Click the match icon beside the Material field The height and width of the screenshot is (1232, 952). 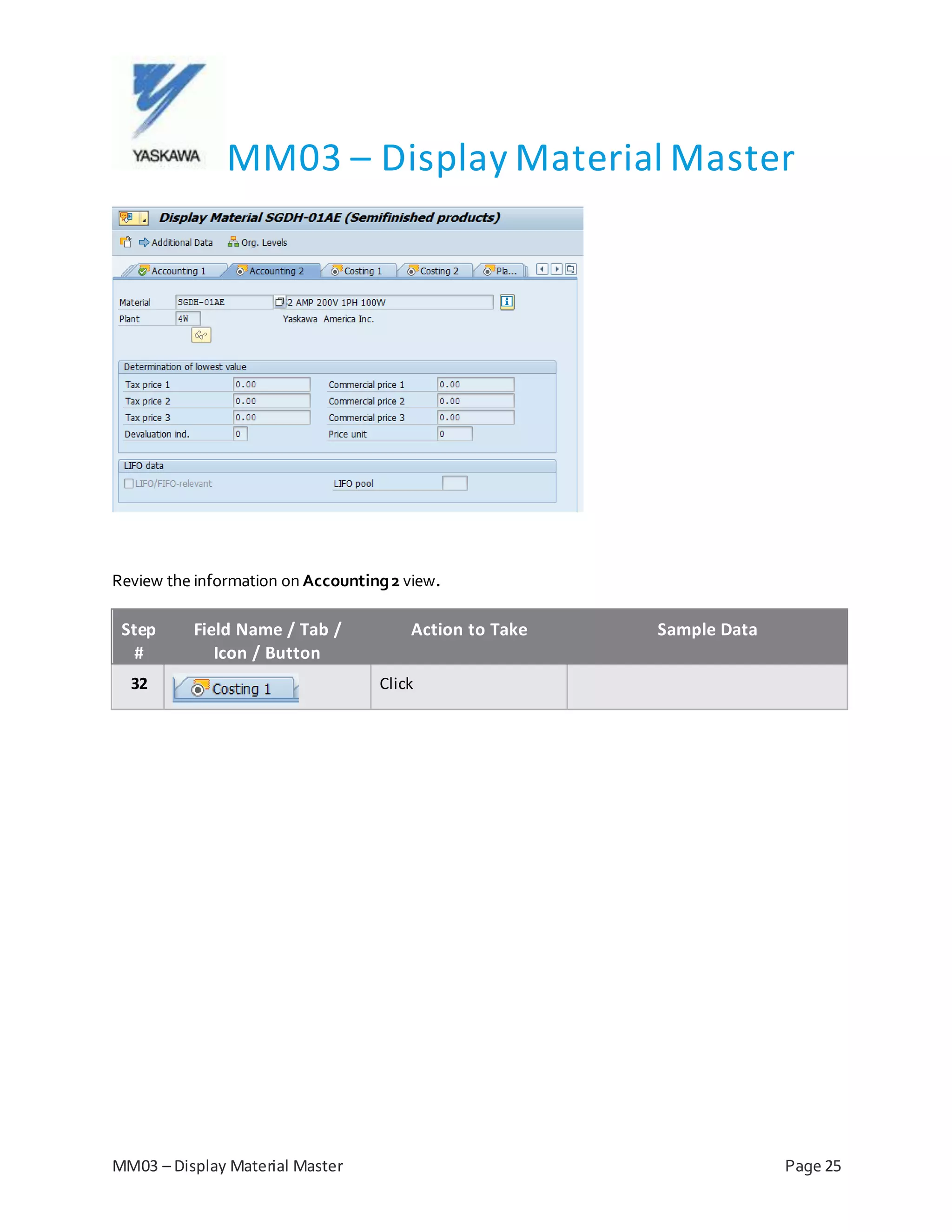click(x=279, y=302)
